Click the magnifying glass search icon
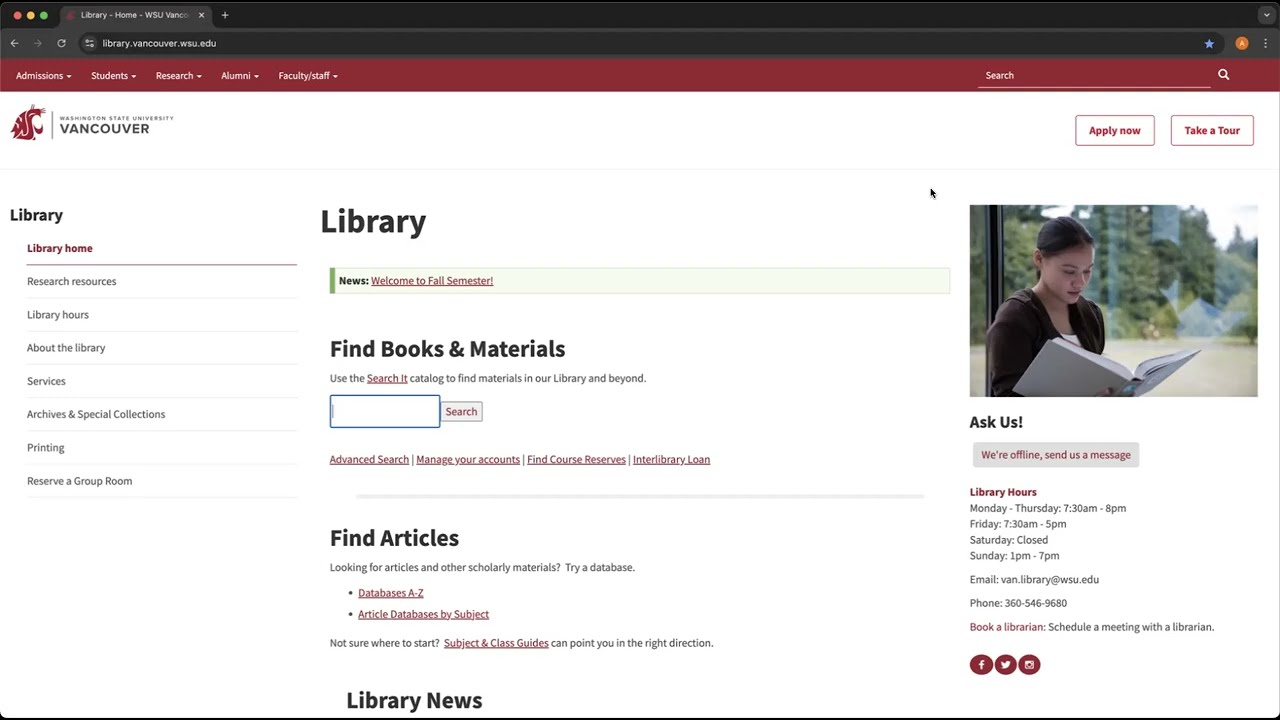This screenshot has height=720, width=1280. point(1223,75)
